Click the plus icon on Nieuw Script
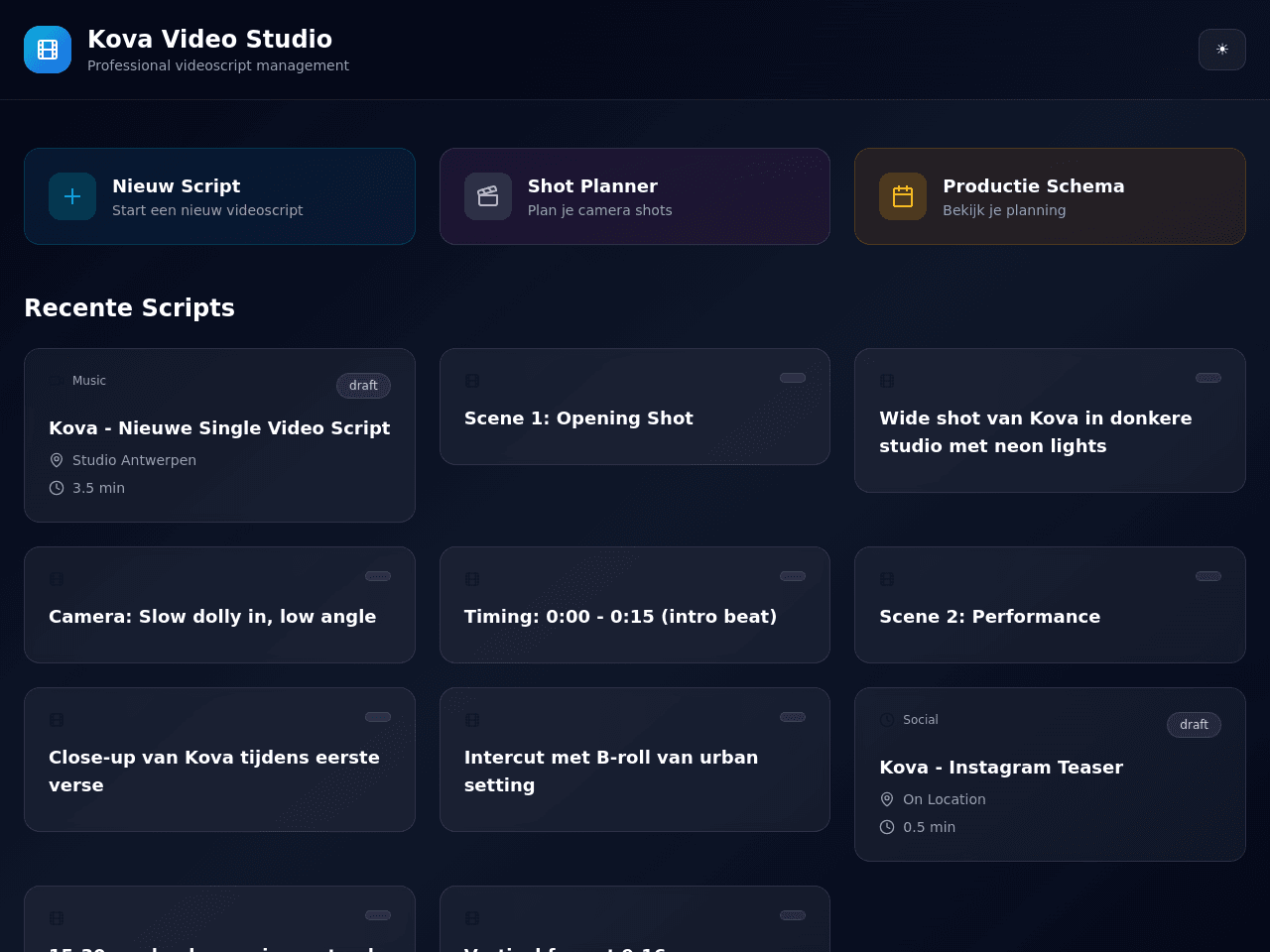The height and width of the screenshot is (952, 1270). tap(72, 196)
